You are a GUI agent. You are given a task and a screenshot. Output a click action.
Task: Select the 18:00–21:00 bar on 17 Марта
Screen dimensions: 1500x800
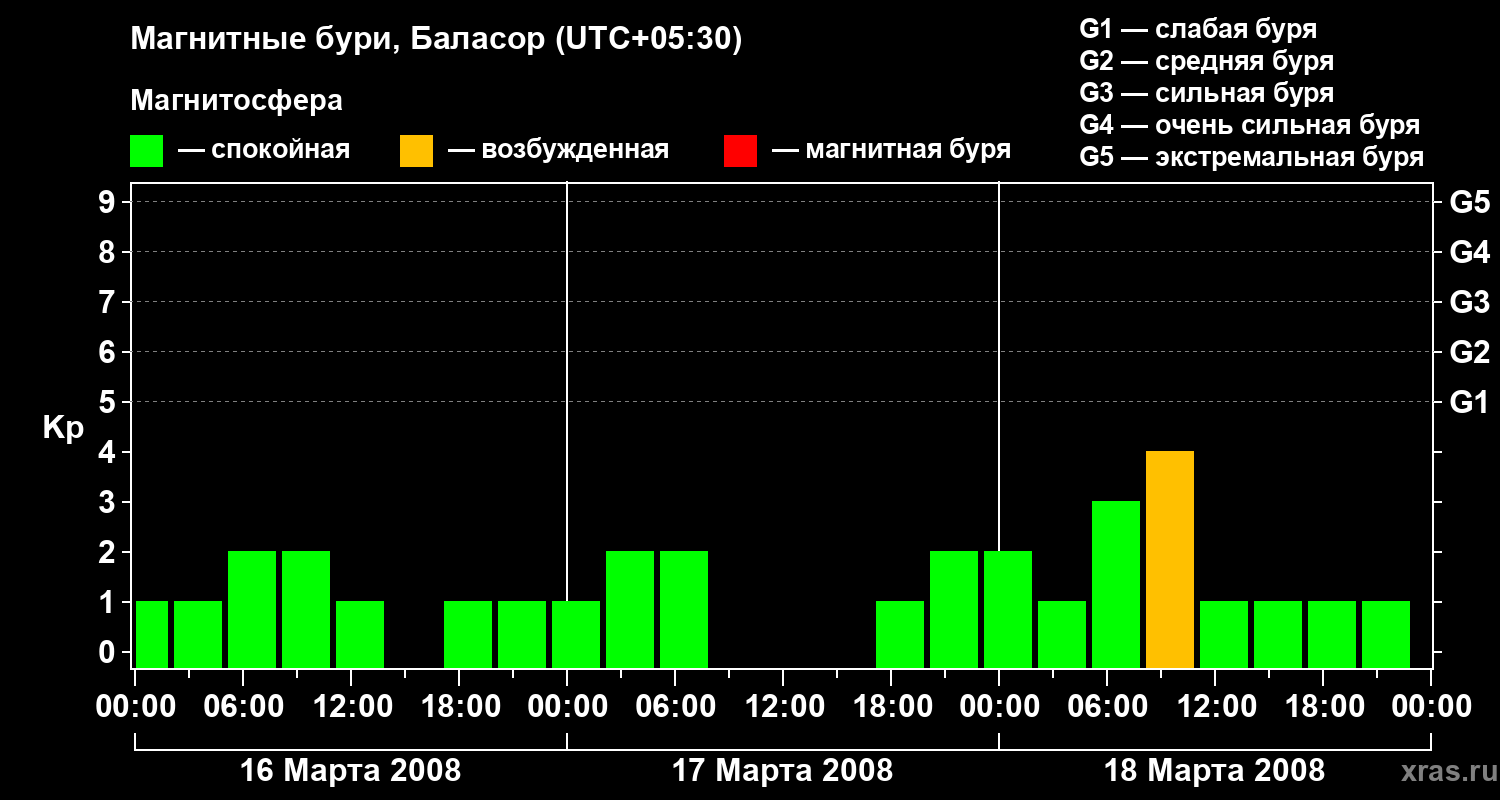(x=900, y=635)
